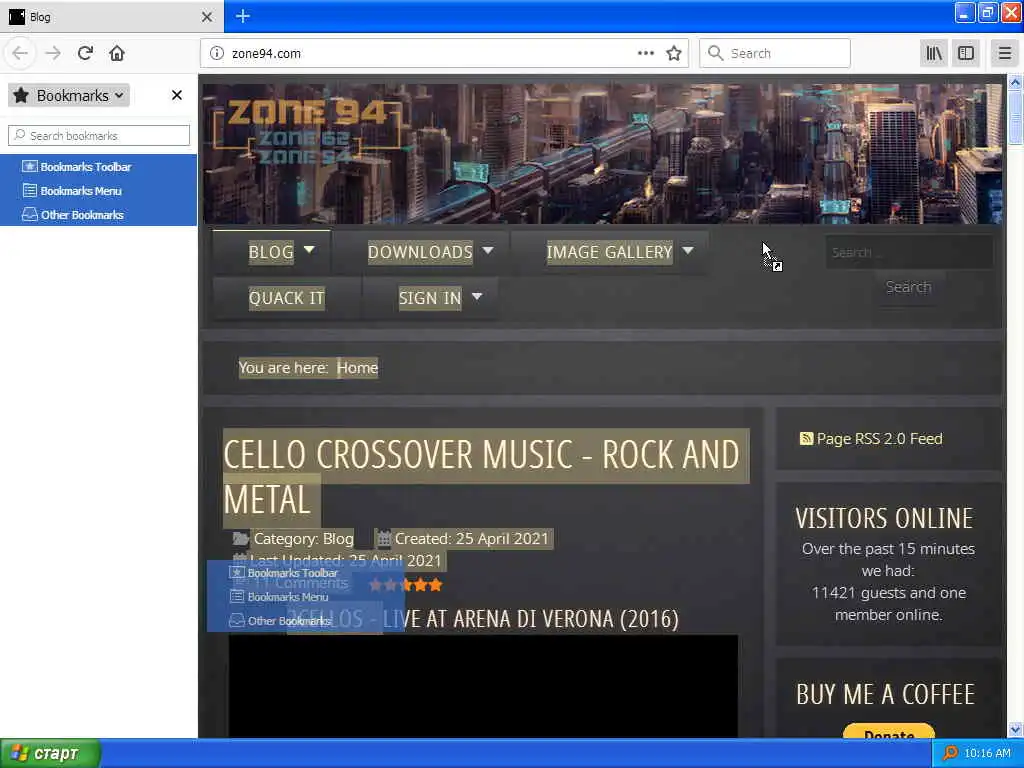Show site information icon in address bar
The height and width of the screenshot is (768, 1024).
point(217,54)
